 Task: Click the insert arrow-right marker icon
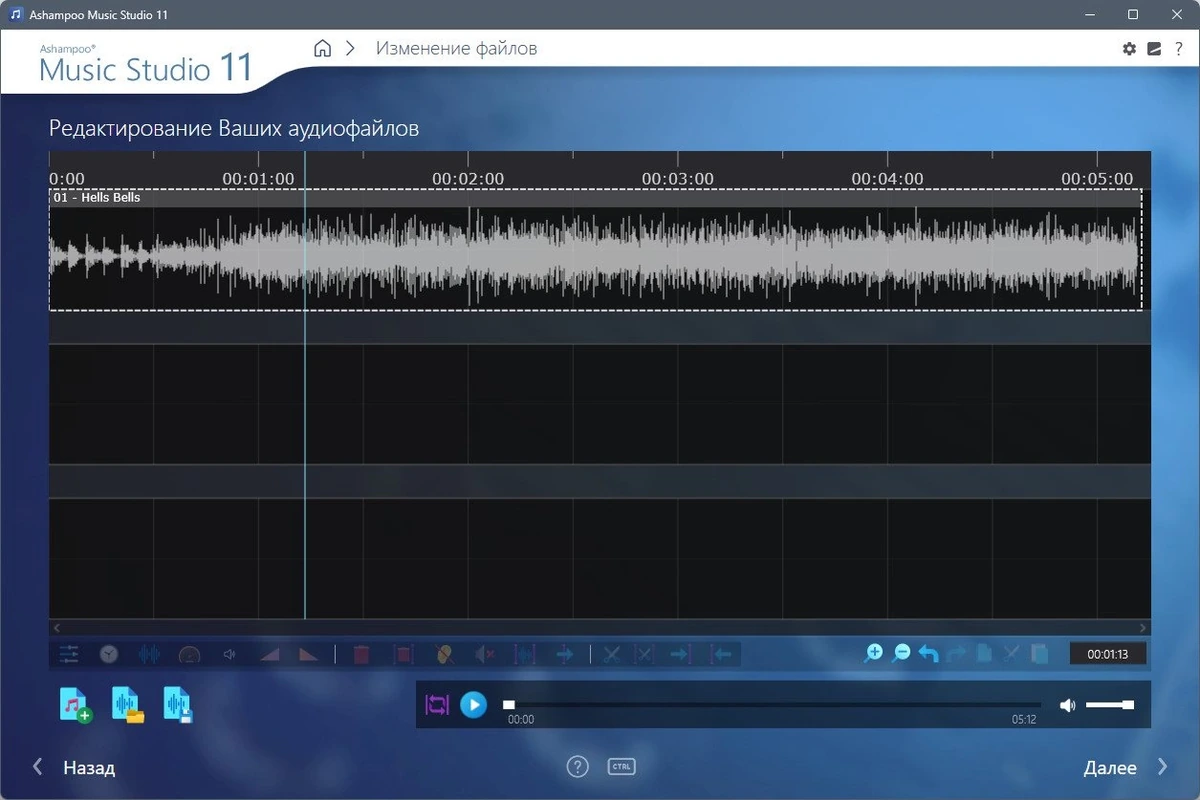(565, 655)
